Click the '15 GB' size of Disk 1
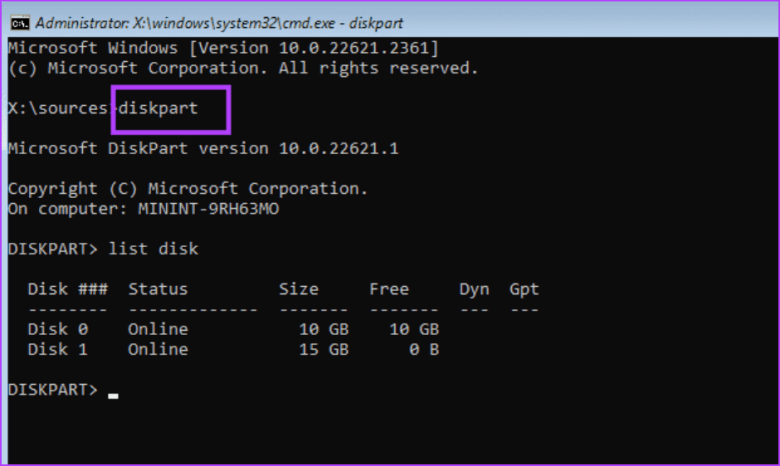The image size is (780, 466). 324,349
